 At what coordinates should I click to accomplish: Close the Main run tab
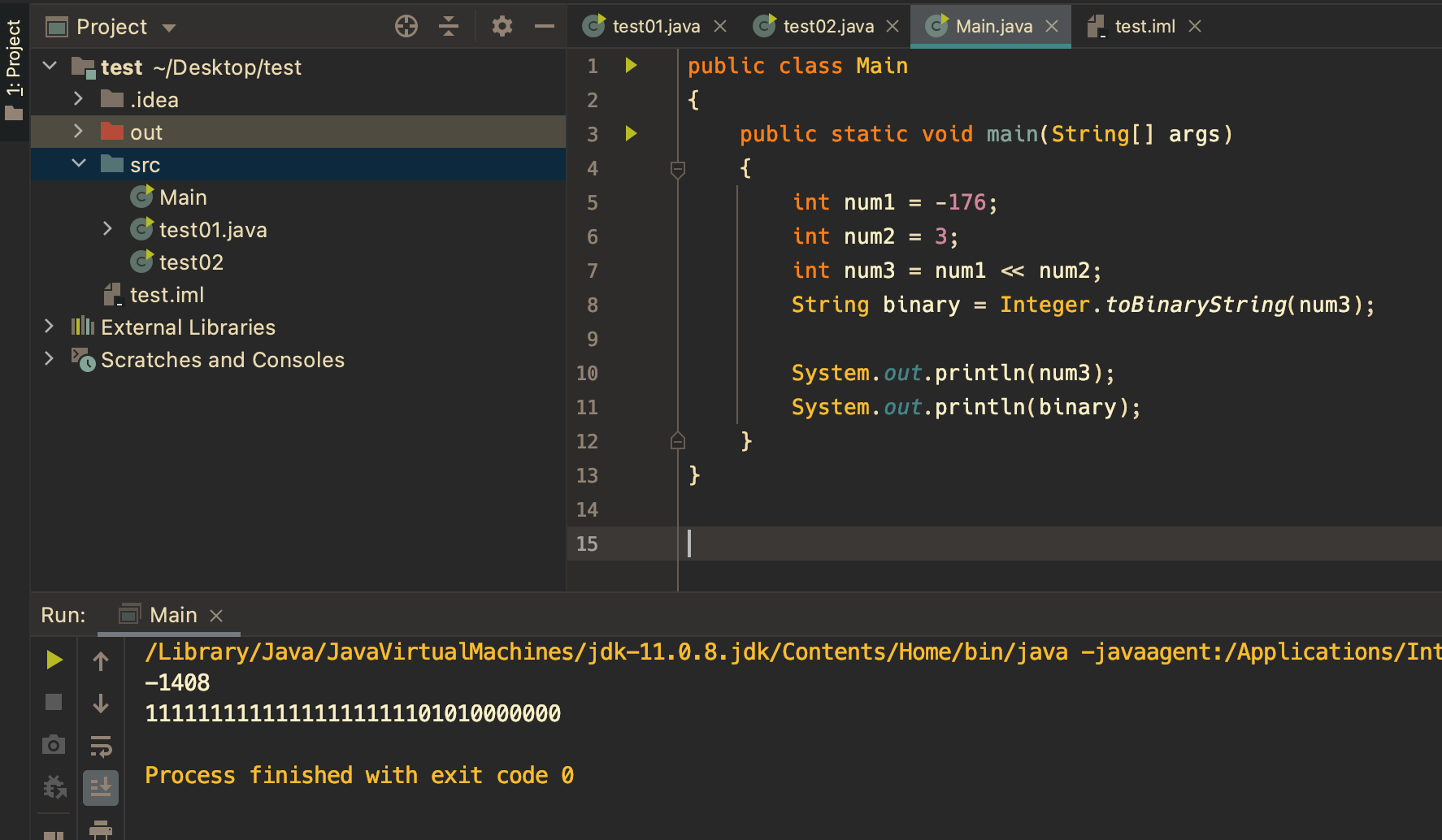coord(216,616)
